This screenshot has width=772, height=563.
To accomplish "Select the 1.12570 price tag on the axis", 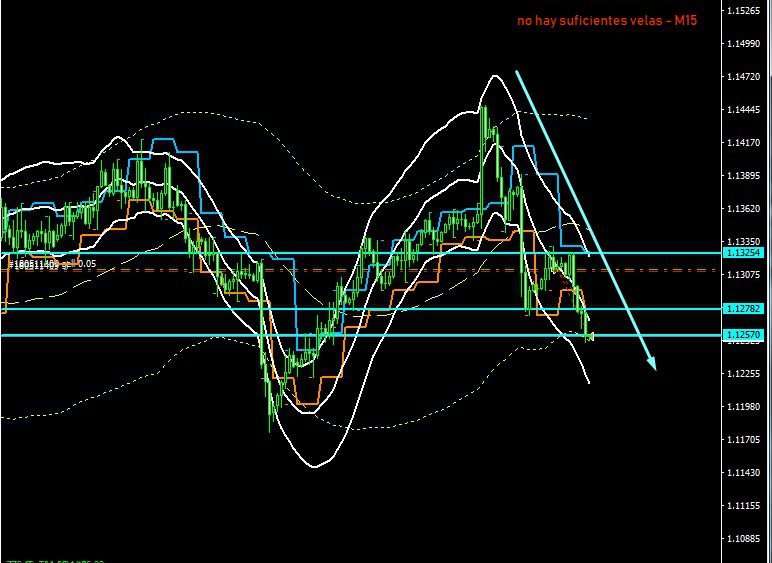I will coord(745,335).
